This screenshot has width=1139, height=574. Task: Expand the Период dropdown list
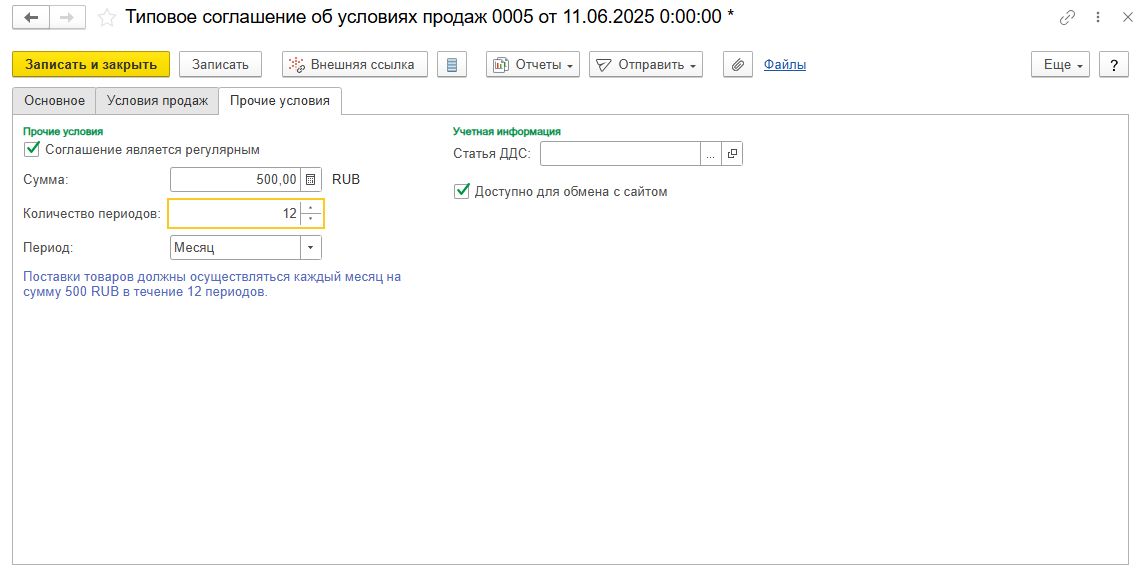(311, 247)
